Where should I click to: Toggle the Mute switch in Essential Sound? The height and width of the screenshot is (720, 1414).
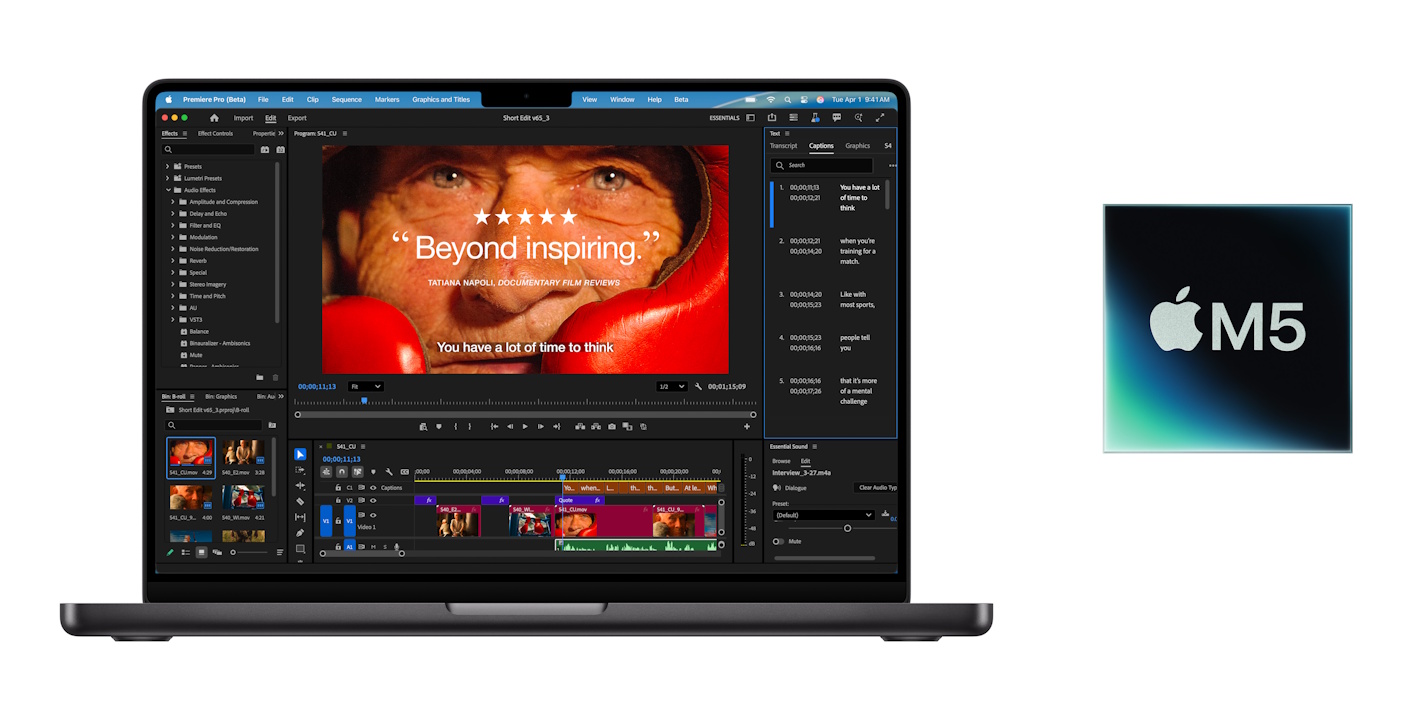[778, 541]
